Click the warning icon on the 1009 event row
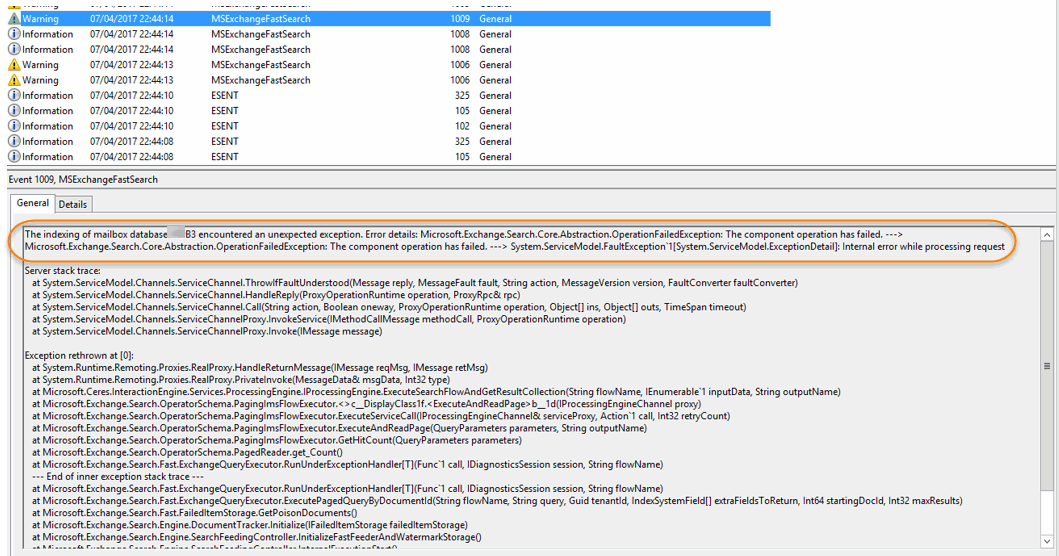This screenshot has width=1059, height=556. [14, 19]
